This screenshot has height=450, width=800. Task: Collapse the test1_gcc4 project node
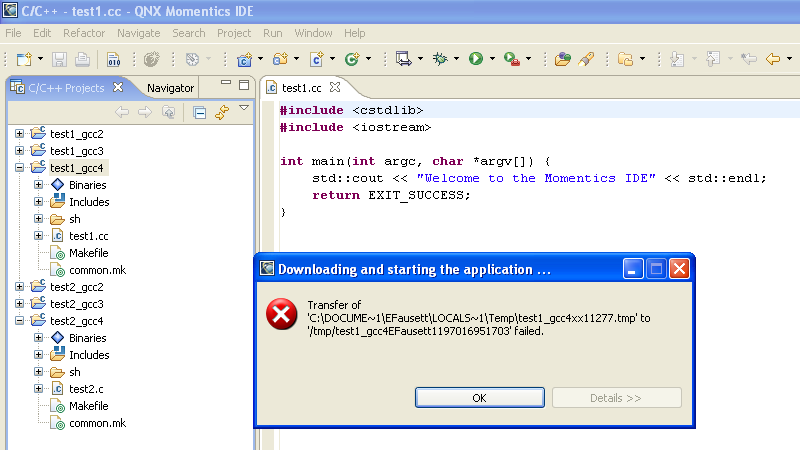(20, 168)
